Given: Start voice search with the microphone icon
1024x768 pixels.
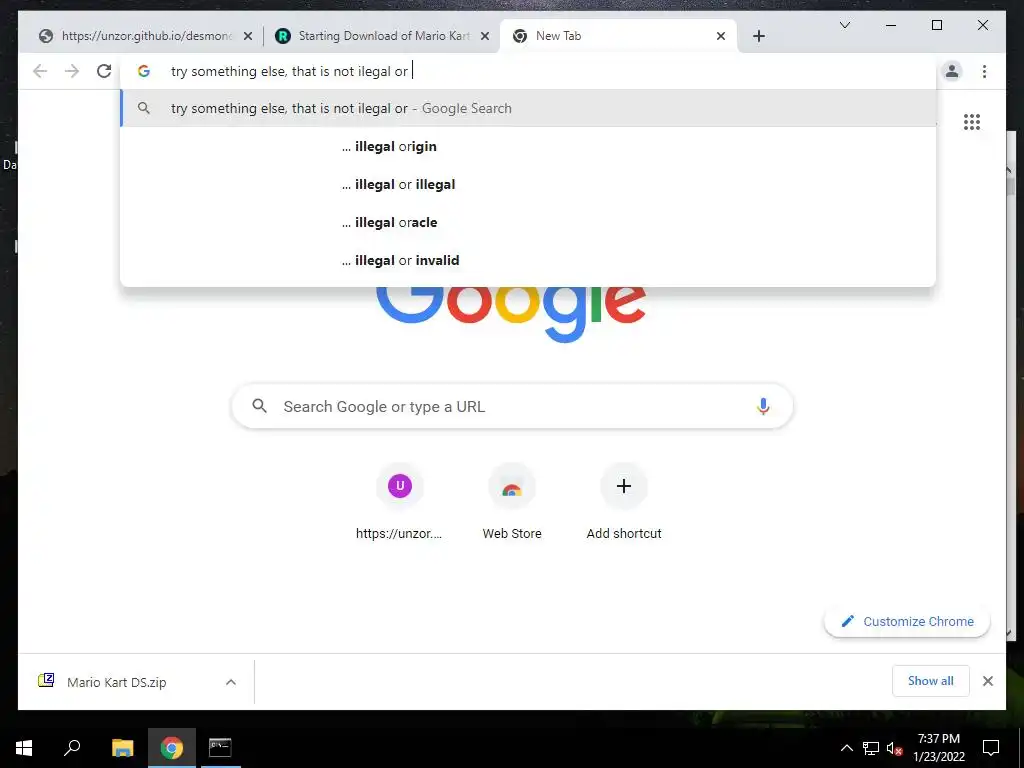Looking at the screenshot, I should coord(763,406).
